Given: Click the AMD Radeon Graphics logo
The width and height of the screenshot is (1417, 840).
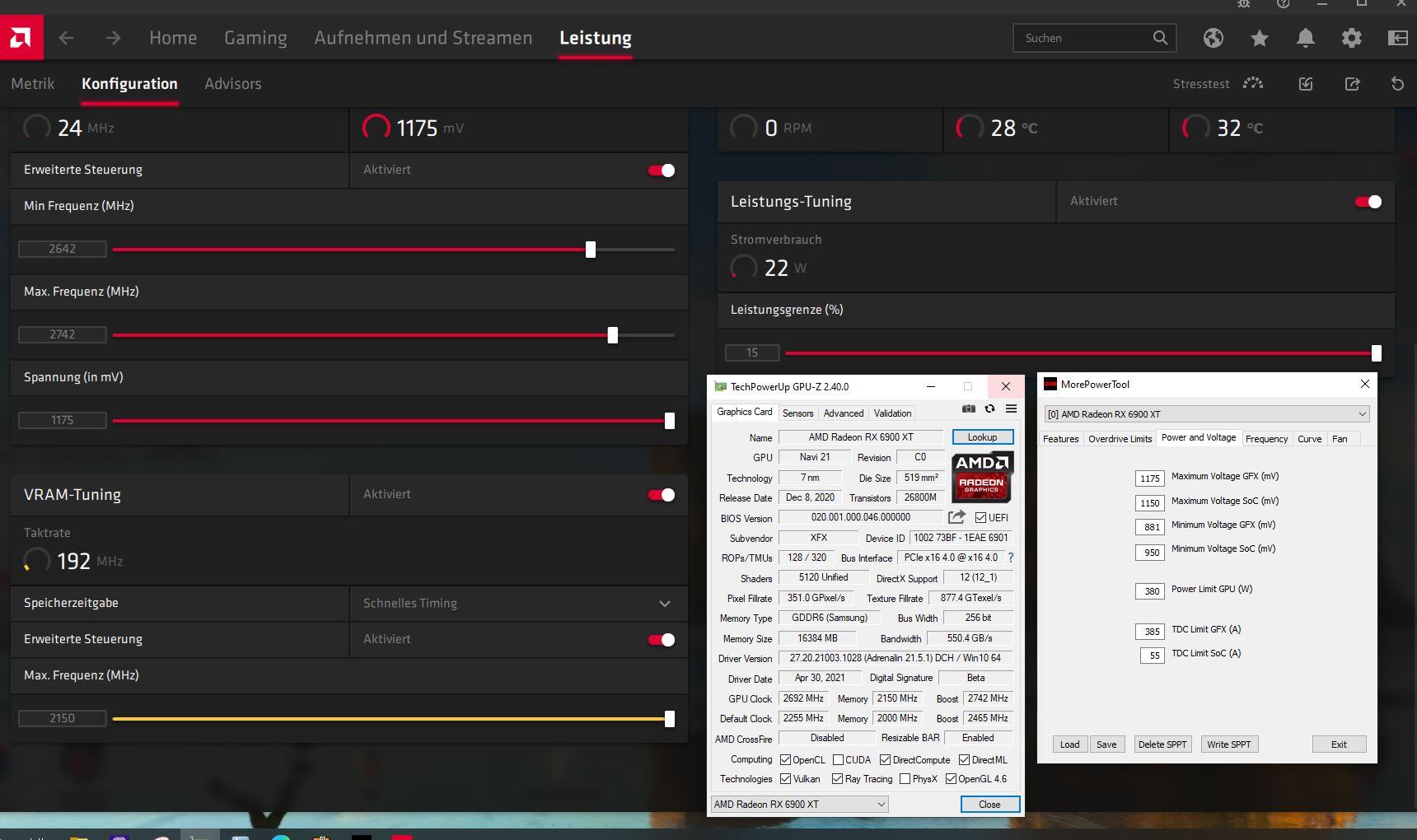Looking at the screenshot, I should click(982, 477).
